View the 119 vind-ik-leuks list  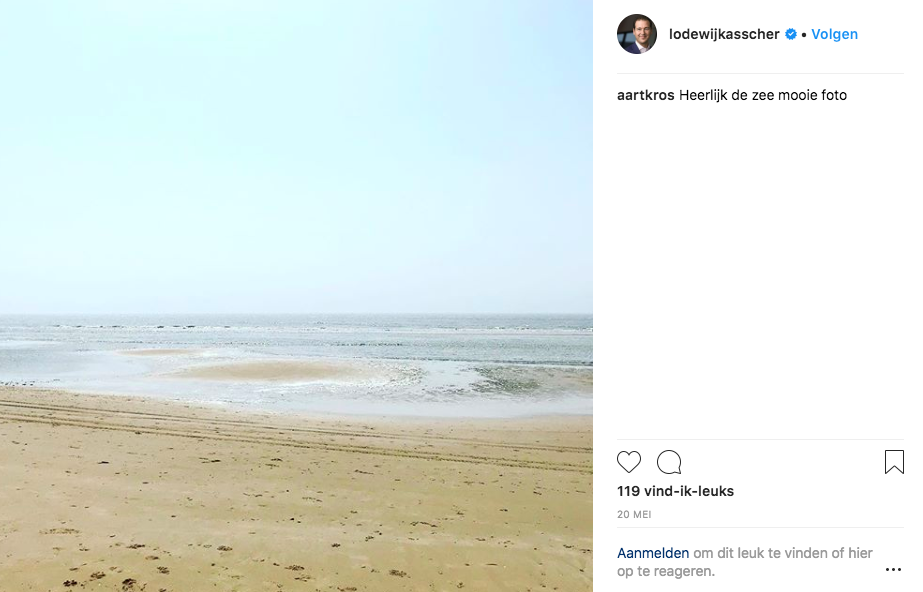675,491
